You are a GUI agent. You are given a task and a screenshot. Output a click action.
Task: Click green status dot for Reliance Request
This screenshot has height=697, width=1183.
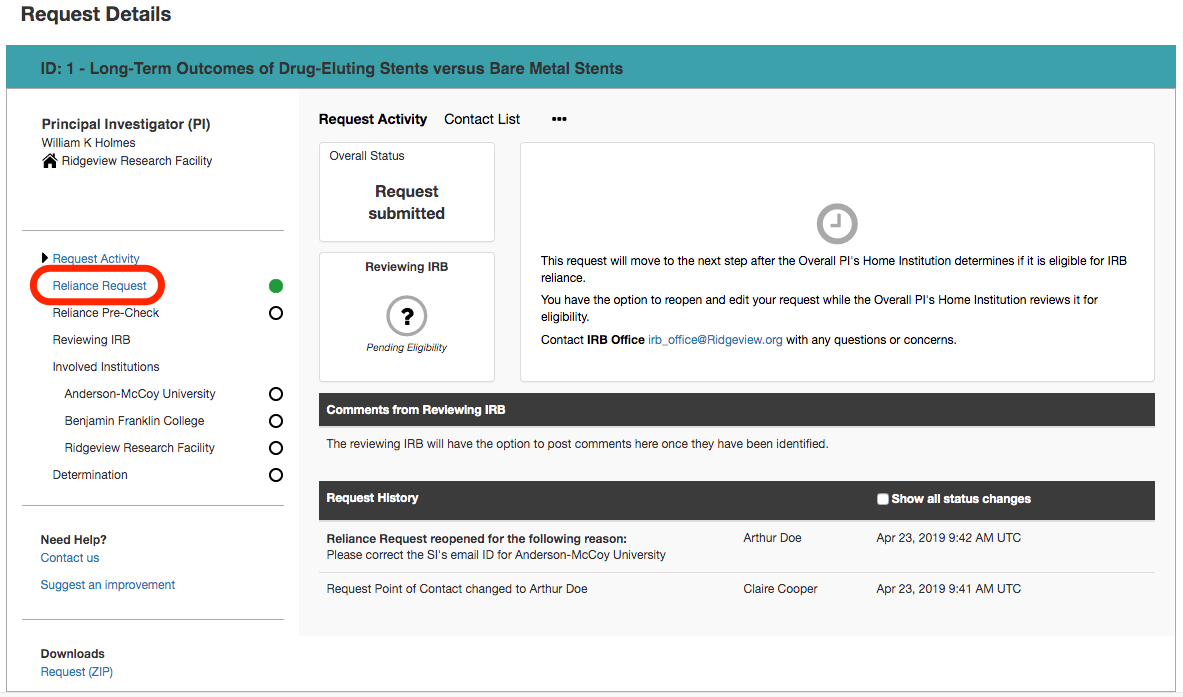[x=276, y=286]
